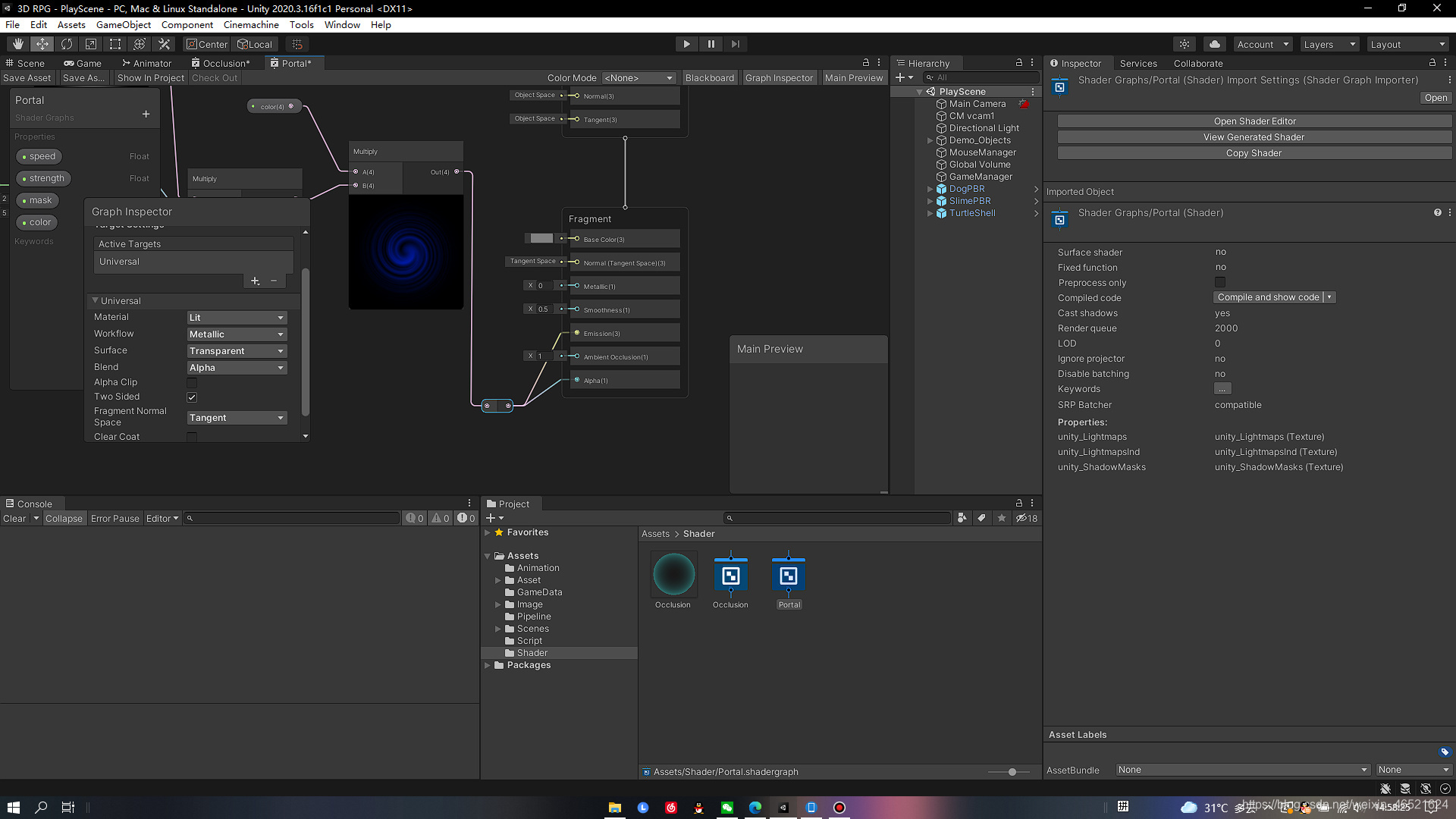Click Save Asset in Shader Graph toolbar

point(27,77)
